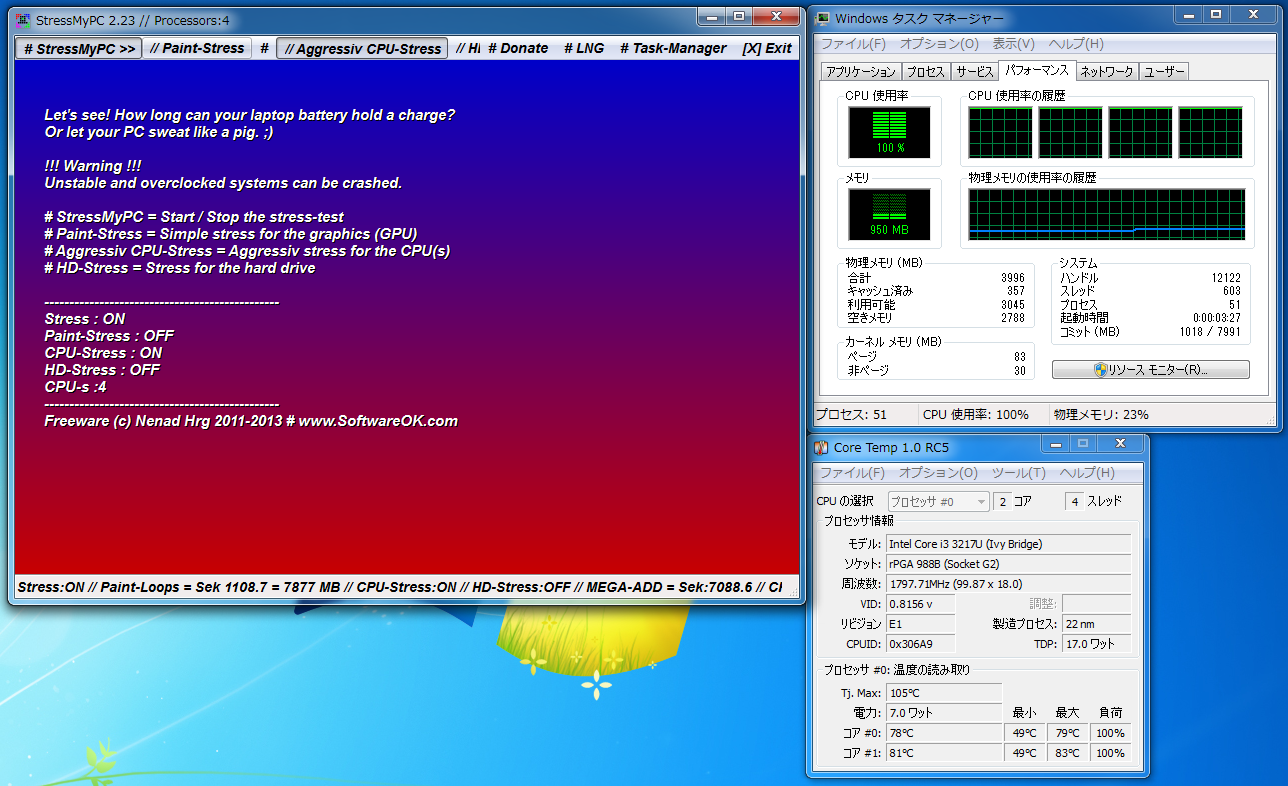
Task: Click "[X] Exit" in StressMyPC
Action: (767, 48)
